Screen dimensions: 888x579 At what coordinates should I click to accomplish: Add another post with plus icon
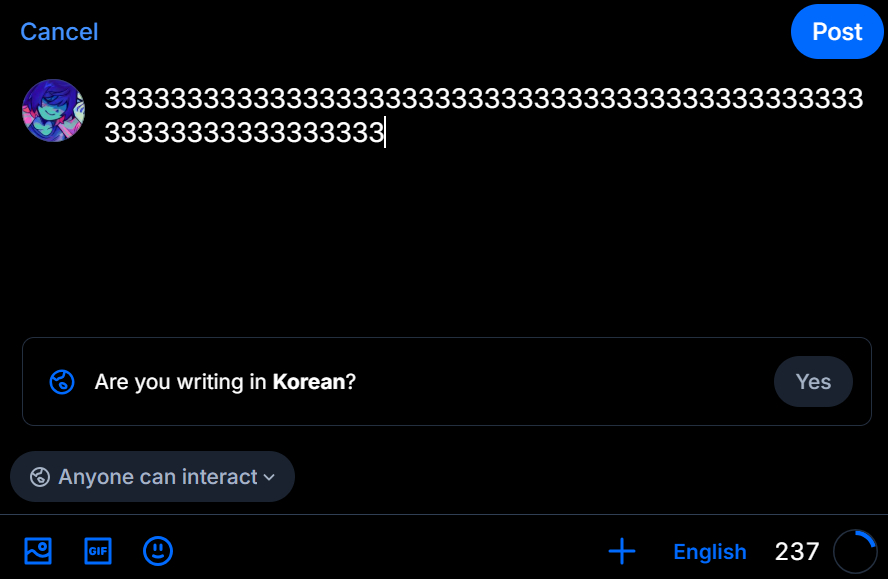click(622, 551)
